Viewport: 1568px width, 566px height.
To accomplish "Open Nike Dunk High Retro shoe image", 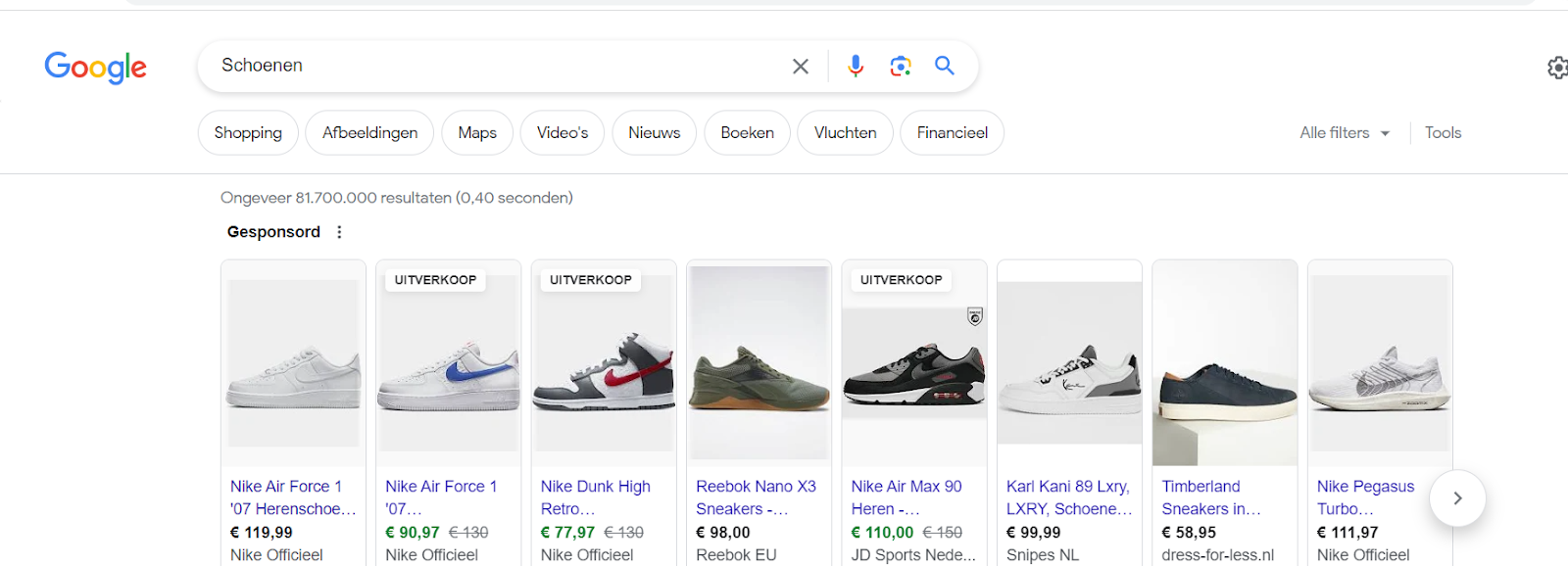I will coord(604,363).
